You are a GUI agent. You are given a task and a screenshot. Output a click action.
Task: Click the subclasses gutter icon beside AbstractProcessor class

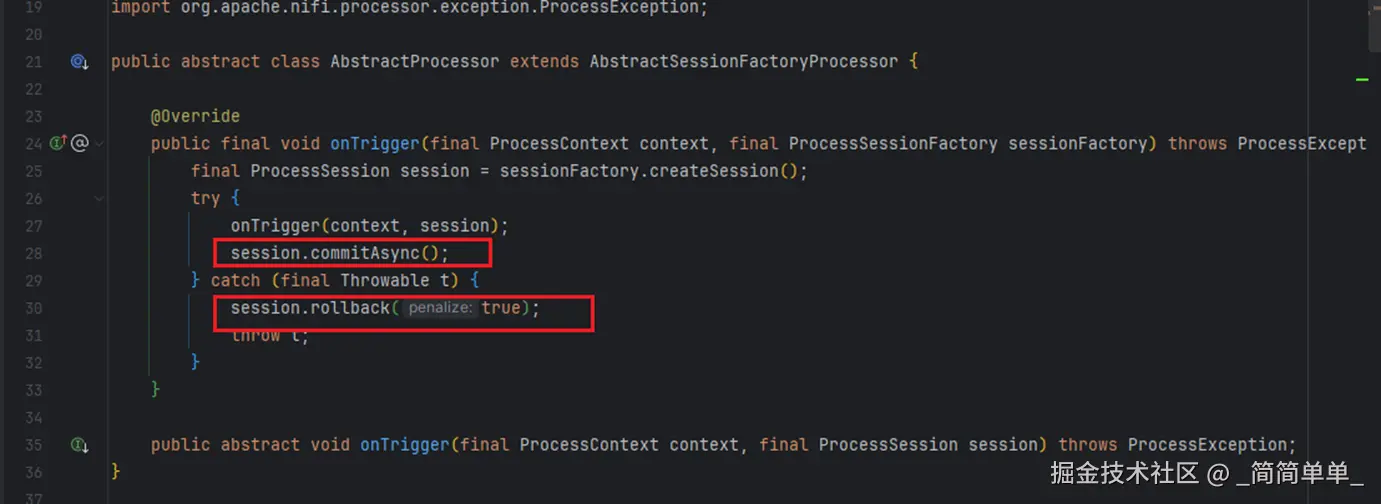[x=79, y=62]
